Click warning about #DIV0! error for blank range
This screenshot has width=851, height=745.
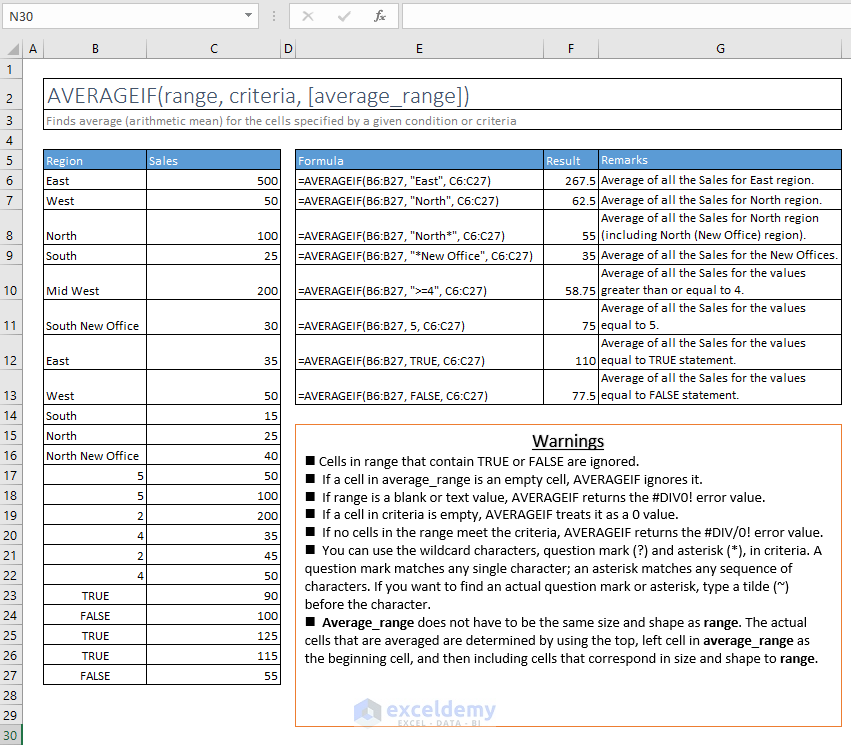(x=535, y=497)
